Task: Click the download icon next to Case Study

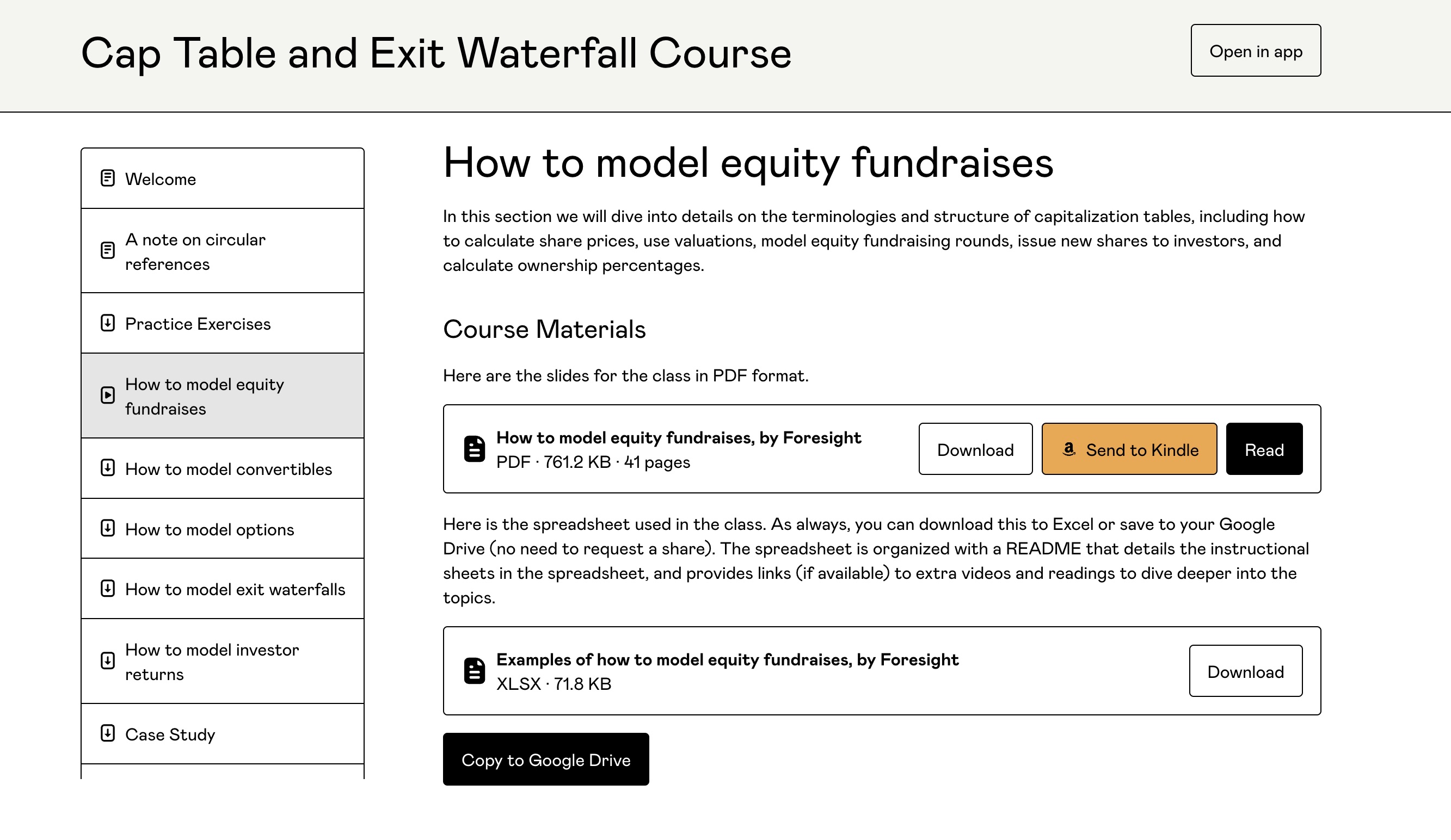Action: (x=108, y=734)
